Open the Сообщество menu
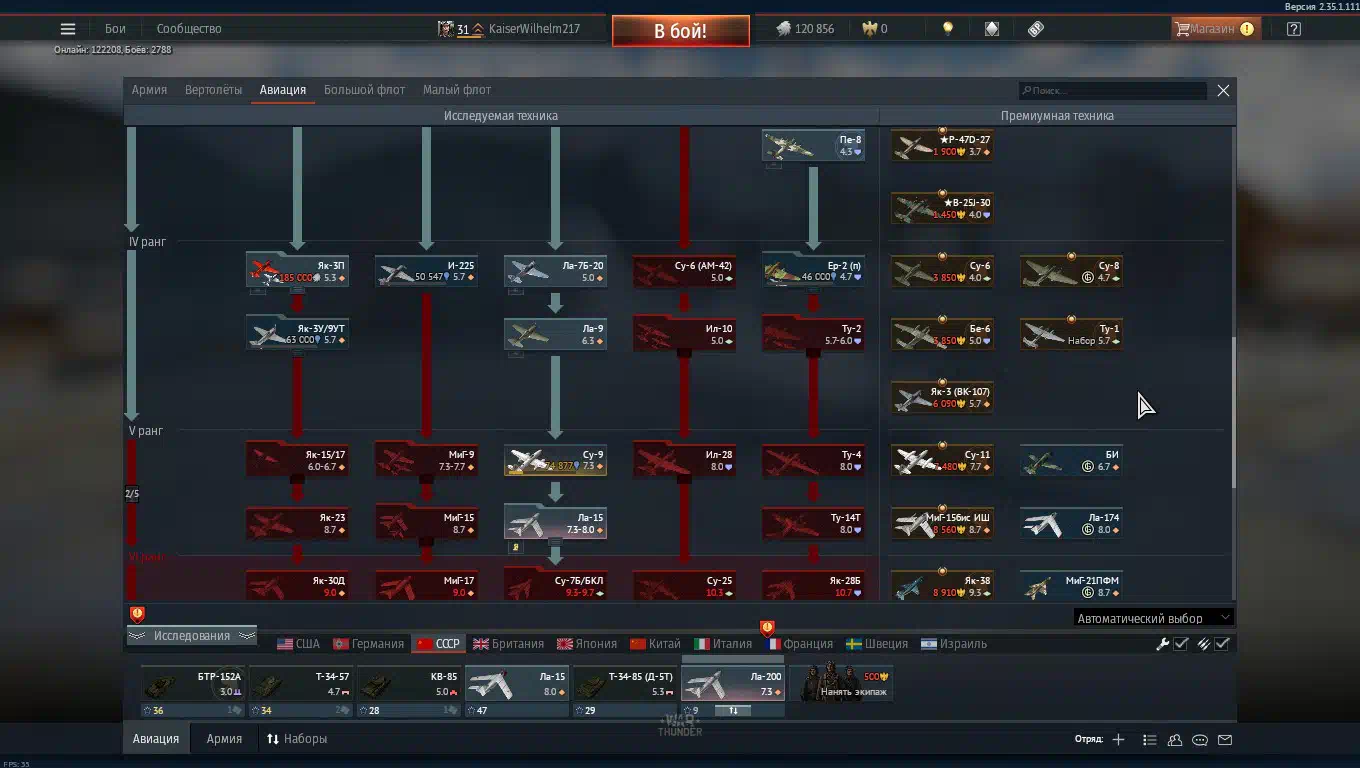Viewport: 1360px width, 768px height. coord(189,29)
